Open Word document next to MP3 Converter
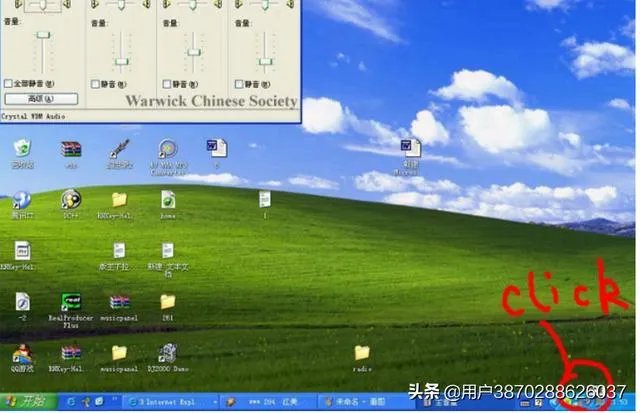Screen dimensions: 640x413 click(x=217, y=148)
